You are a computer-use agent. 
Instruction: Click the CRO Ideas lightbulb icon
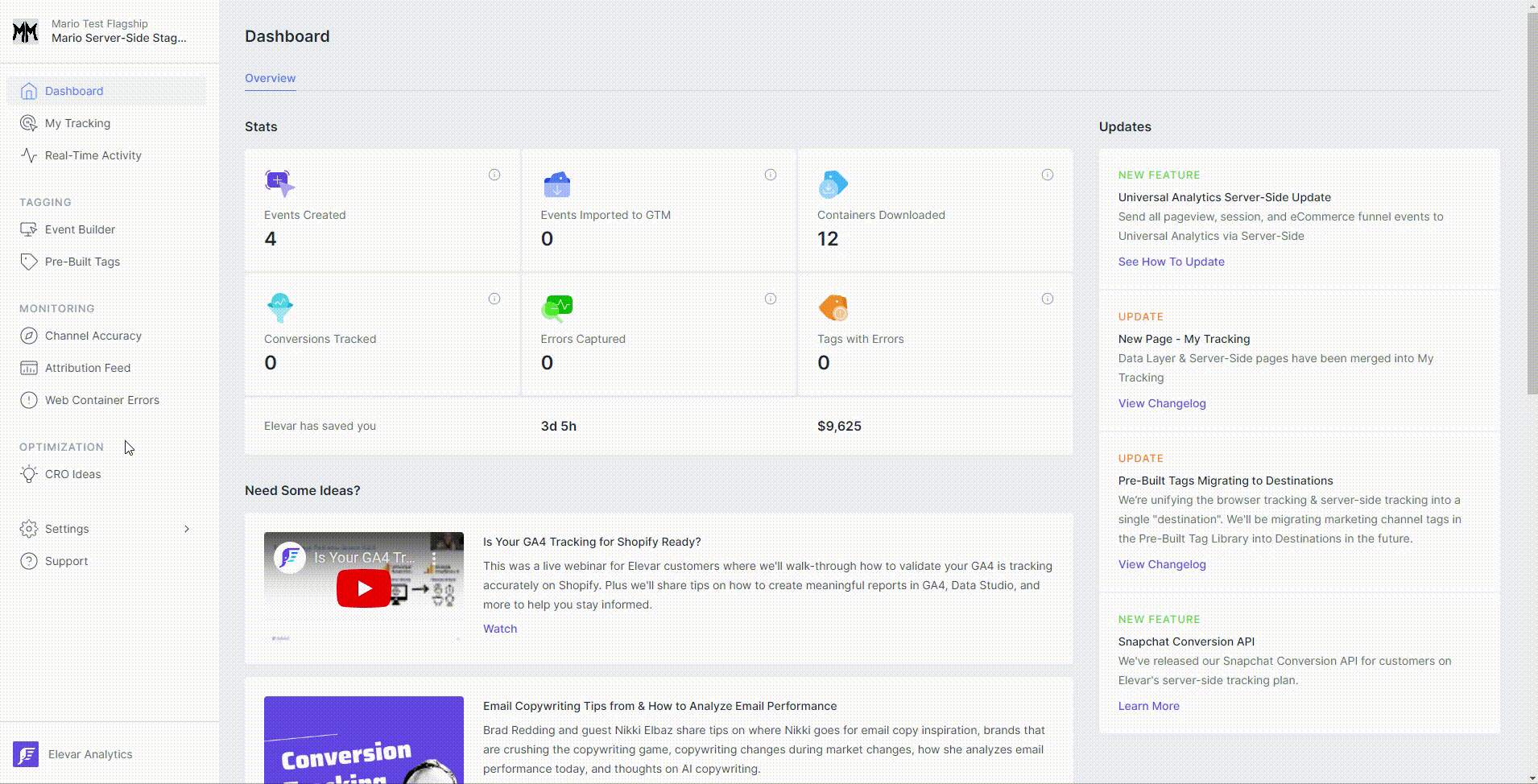tap(29, 474)
